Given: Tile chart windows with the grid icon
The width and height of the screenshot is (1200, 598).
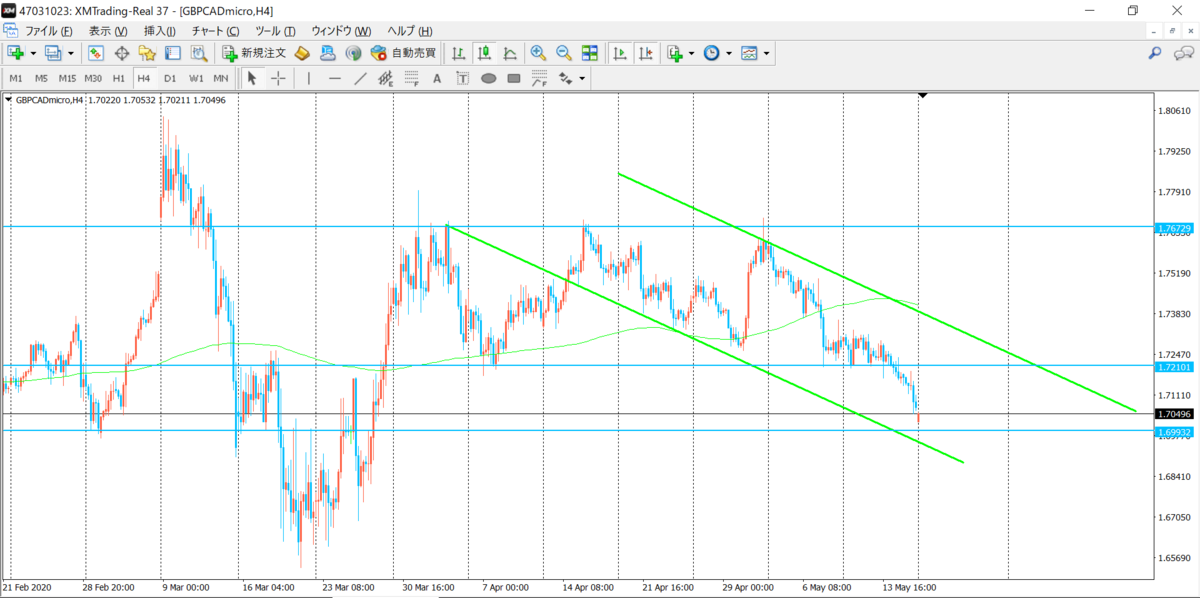Looking at the screenshot, I should click(590, 53).
